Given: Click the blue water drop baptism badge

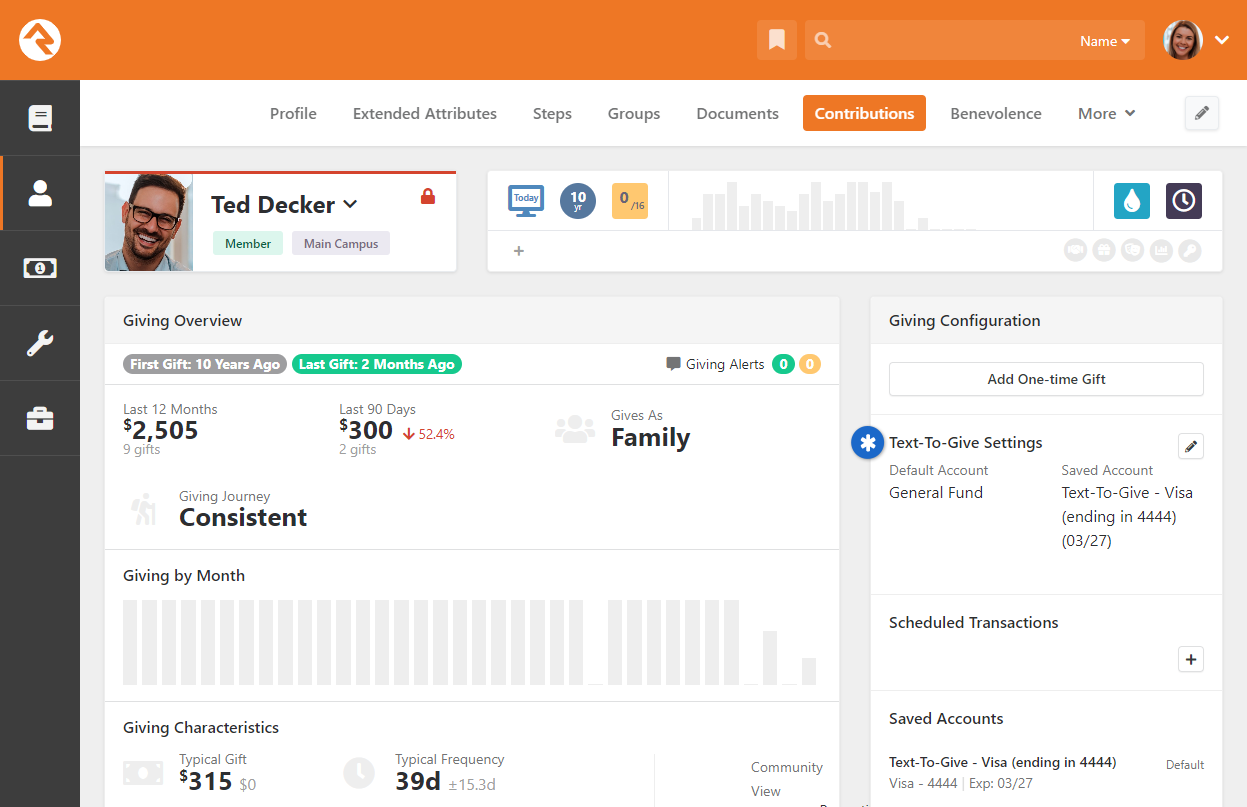Looking at the screenshot, I should (1132, 201).
